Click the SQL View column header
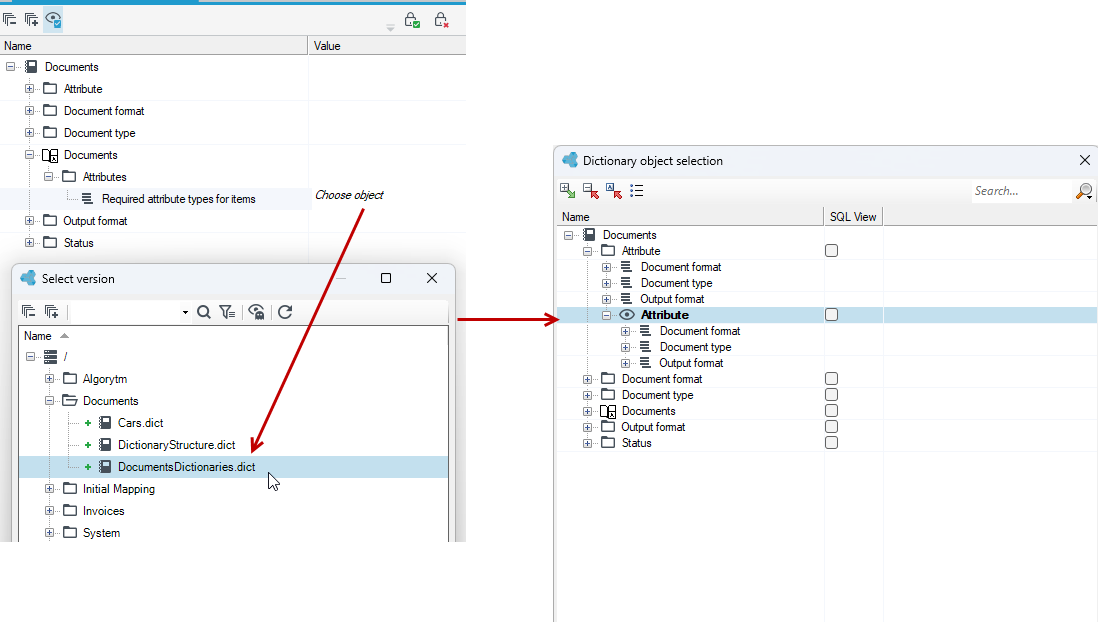 click(853, 217)
